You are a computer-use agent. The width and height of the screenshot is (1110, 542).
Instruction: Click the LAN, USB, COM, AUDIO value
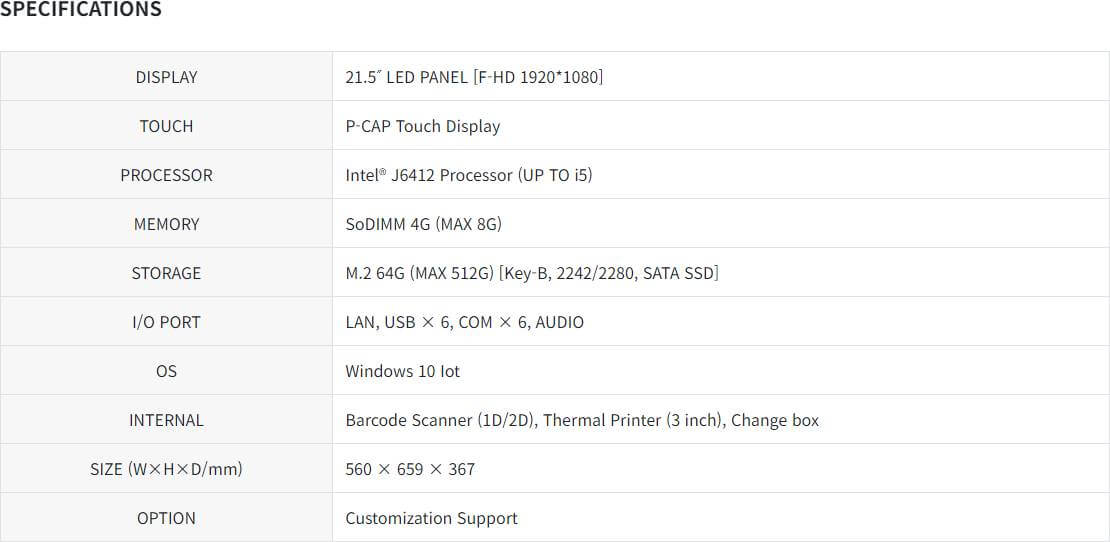point(464,322)
